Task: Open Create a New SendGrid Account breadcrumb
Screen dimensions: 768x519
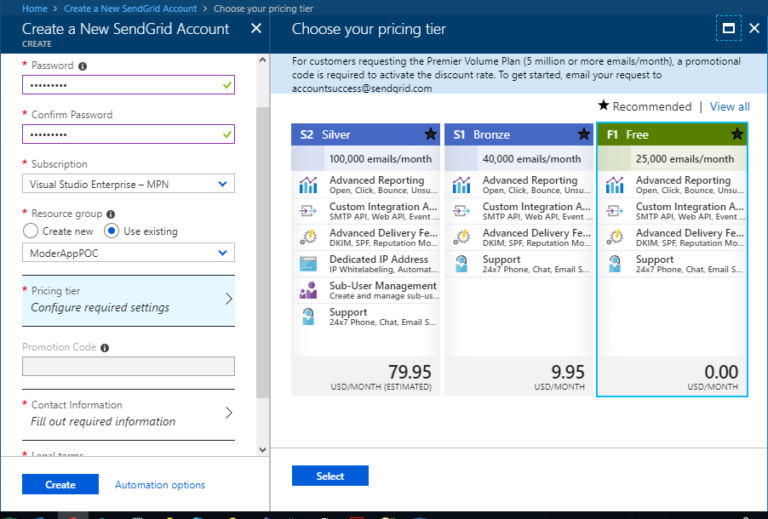Action: [x=131, y=8]
